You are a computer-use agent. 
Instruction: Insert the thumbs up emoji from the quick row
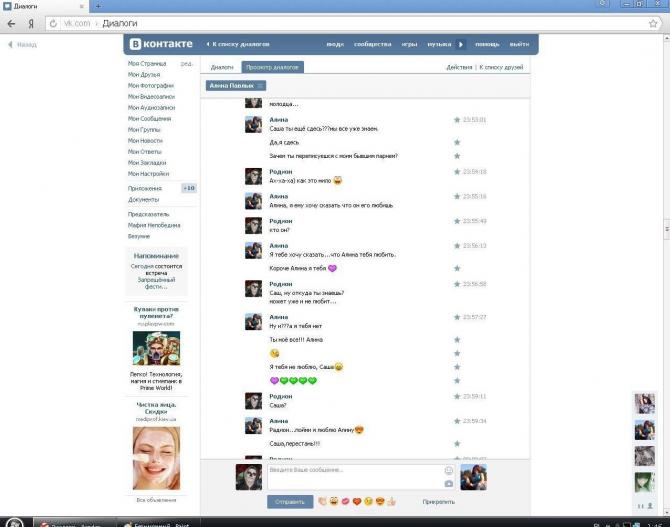(x=392, y=500)
